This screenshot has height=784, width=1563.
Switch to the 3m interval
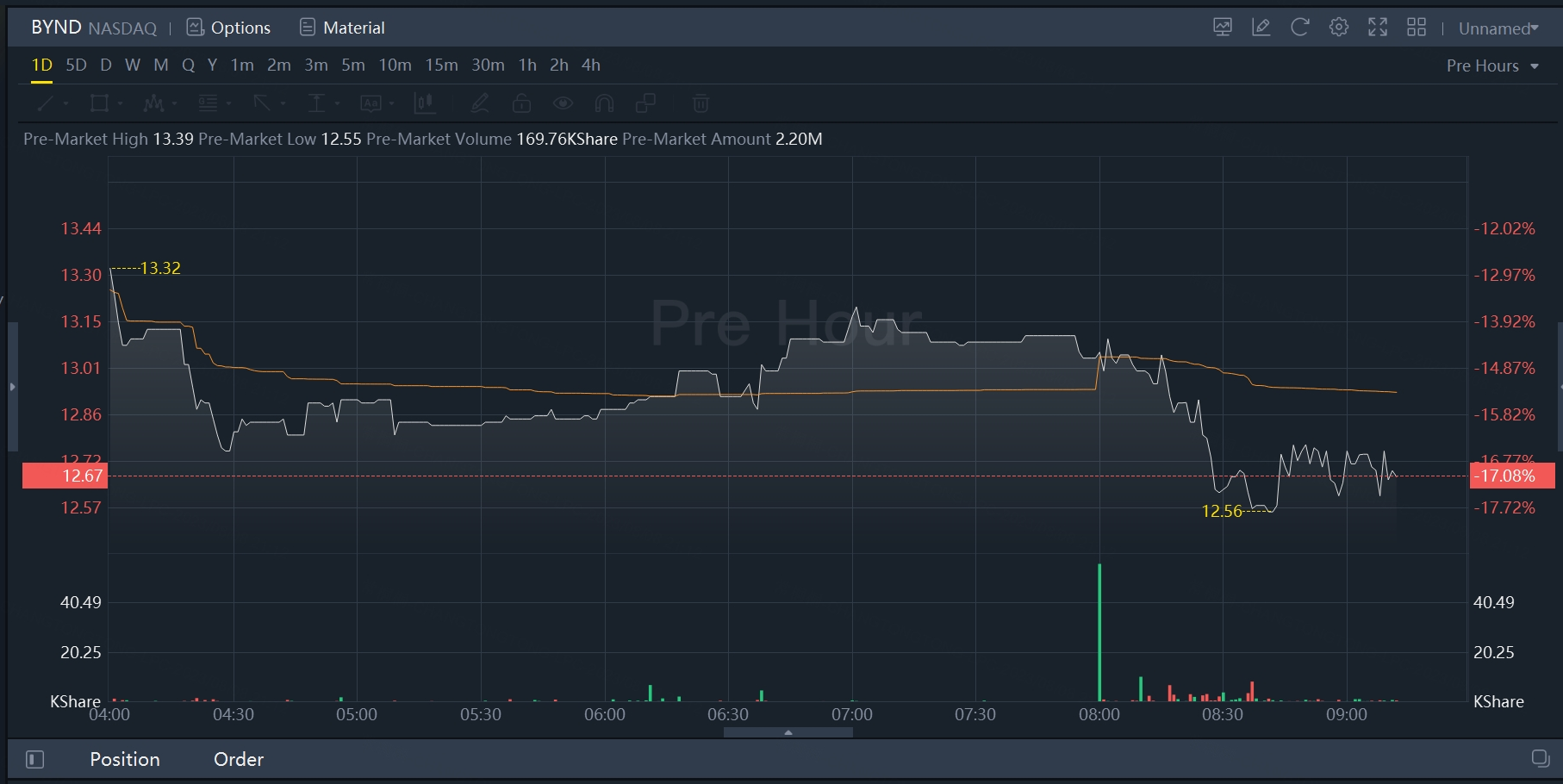pyautogui.click(x=316, y=65)
